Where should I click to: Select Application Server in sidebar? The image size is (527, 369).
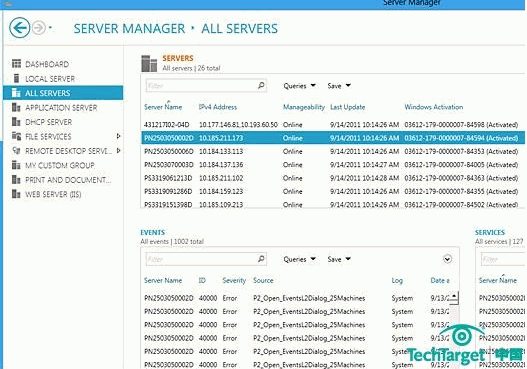[x=61, y=108]
